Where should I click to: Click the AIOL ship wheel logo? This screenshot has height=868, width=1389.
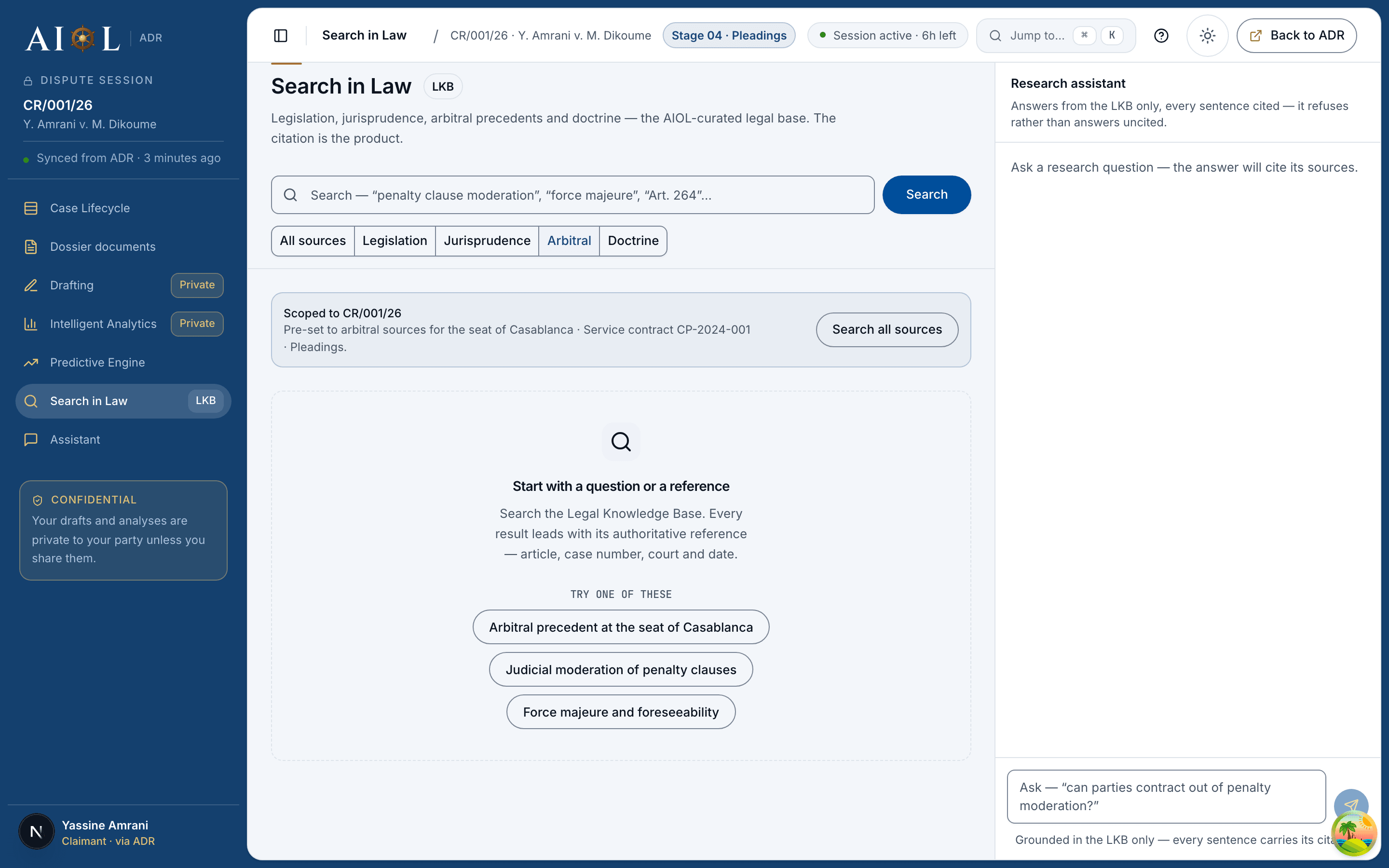(82, 39)
